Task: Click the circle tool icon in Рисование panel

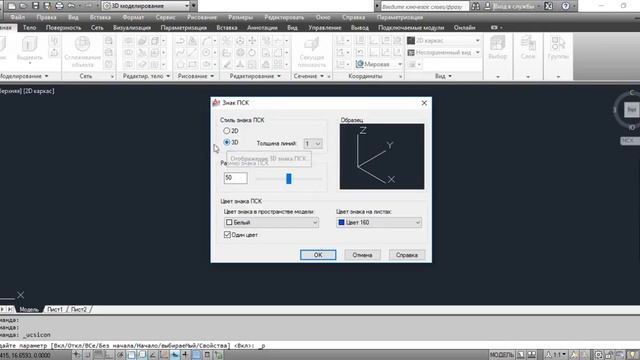Action: click(206, 53)
